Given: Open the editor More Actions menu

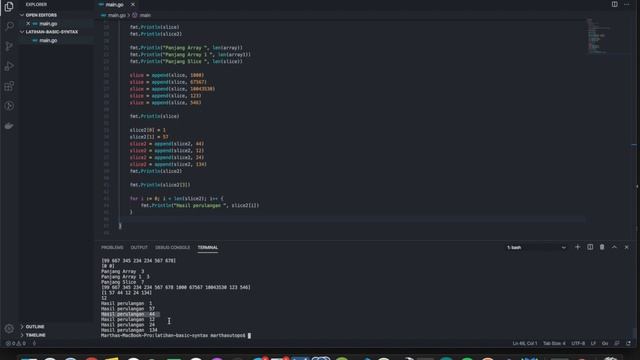Looking at the screenshot, I should coord(627,4).
